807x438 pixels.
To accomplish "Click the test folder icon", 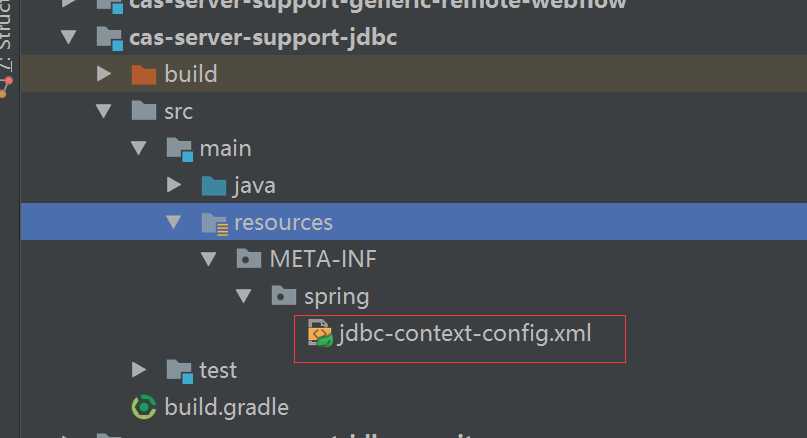I will 180,371.
